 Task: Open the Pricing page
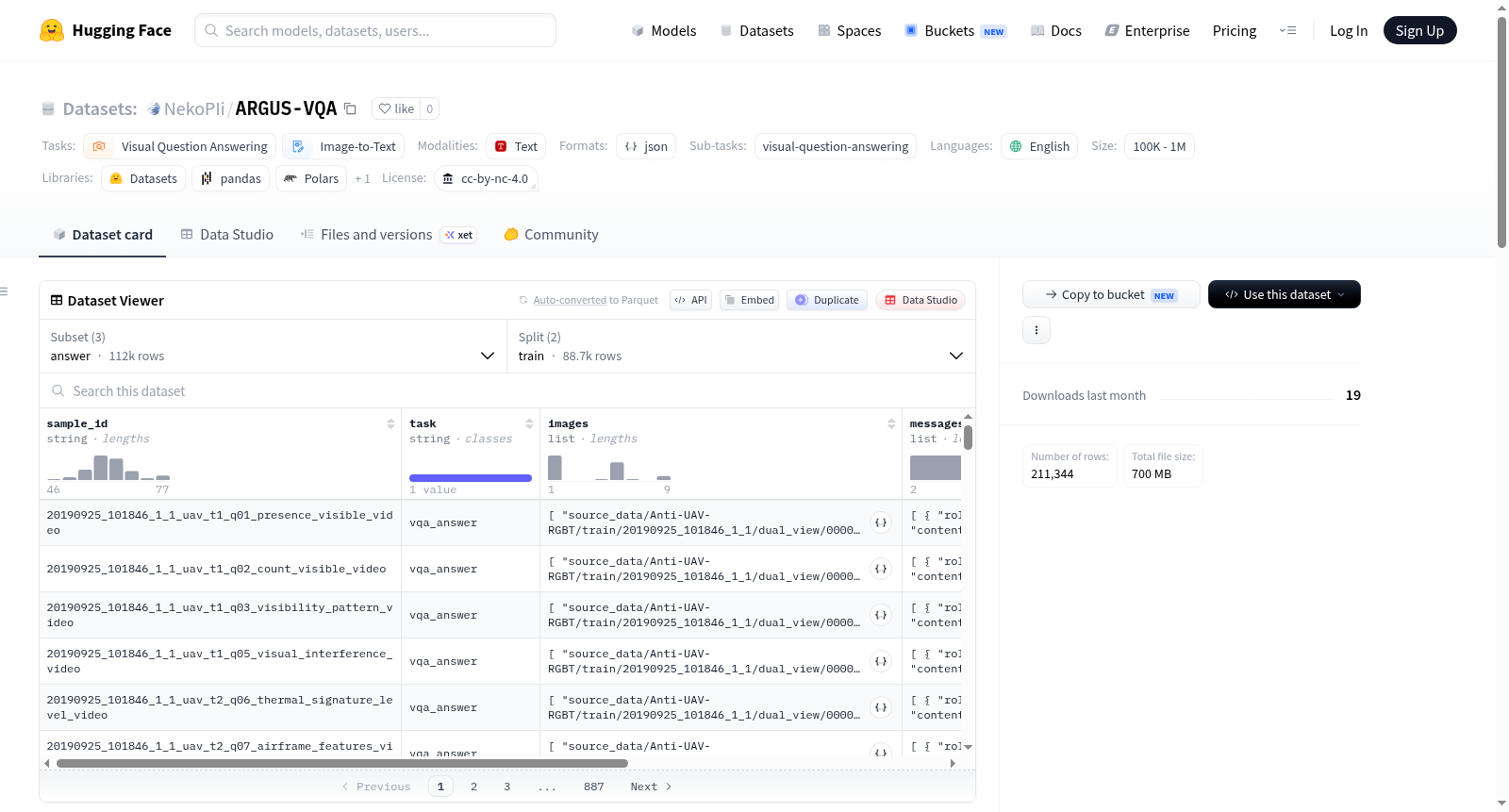(x=1235, y=30)
